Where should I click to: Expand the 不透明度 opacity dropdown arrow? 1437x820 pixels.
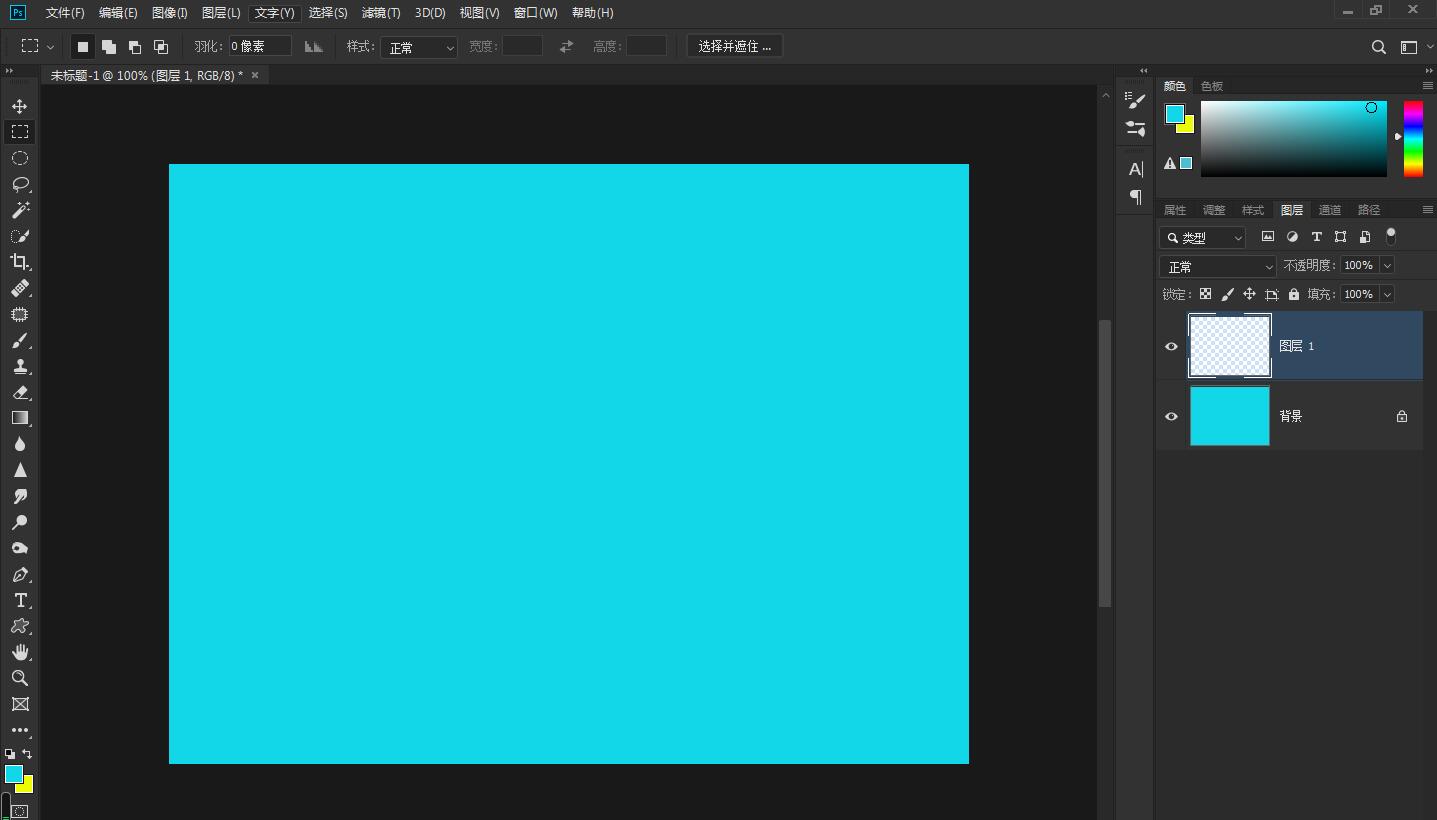(x=1387, y=265)
